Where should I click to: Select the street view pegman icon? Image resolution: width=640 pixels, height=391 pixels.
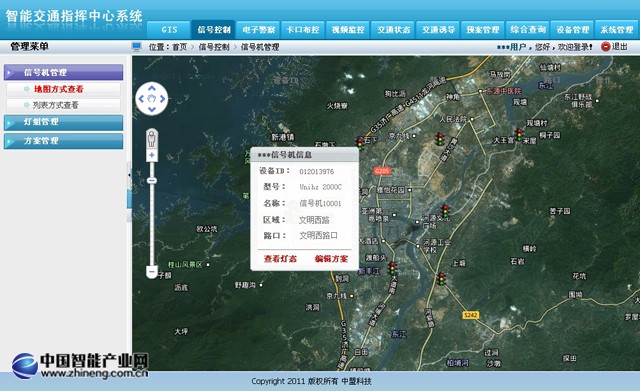click(152, 139)
